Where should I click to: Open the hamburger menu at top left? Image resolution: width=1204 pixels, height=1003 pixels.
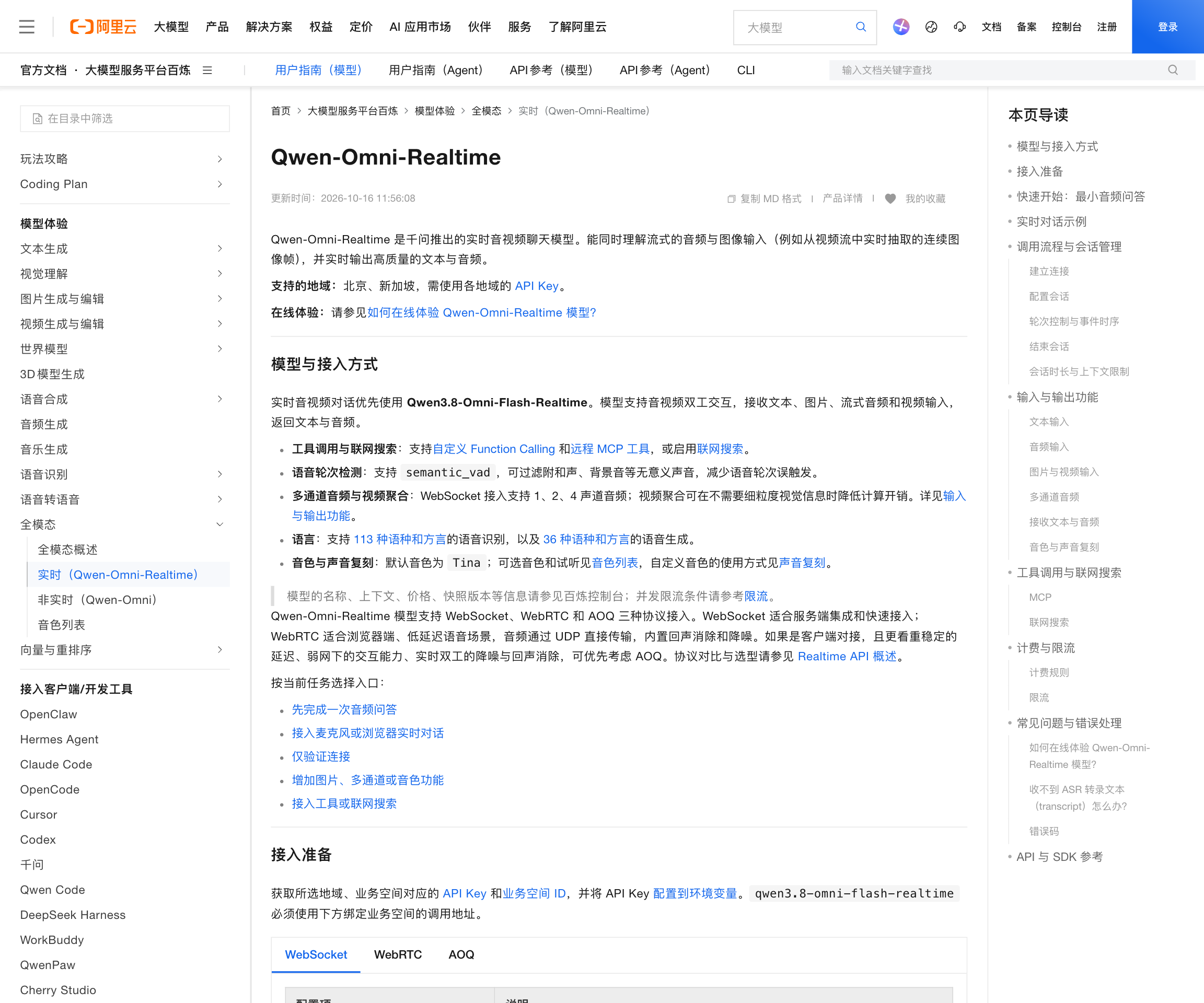tap(27, 27)
